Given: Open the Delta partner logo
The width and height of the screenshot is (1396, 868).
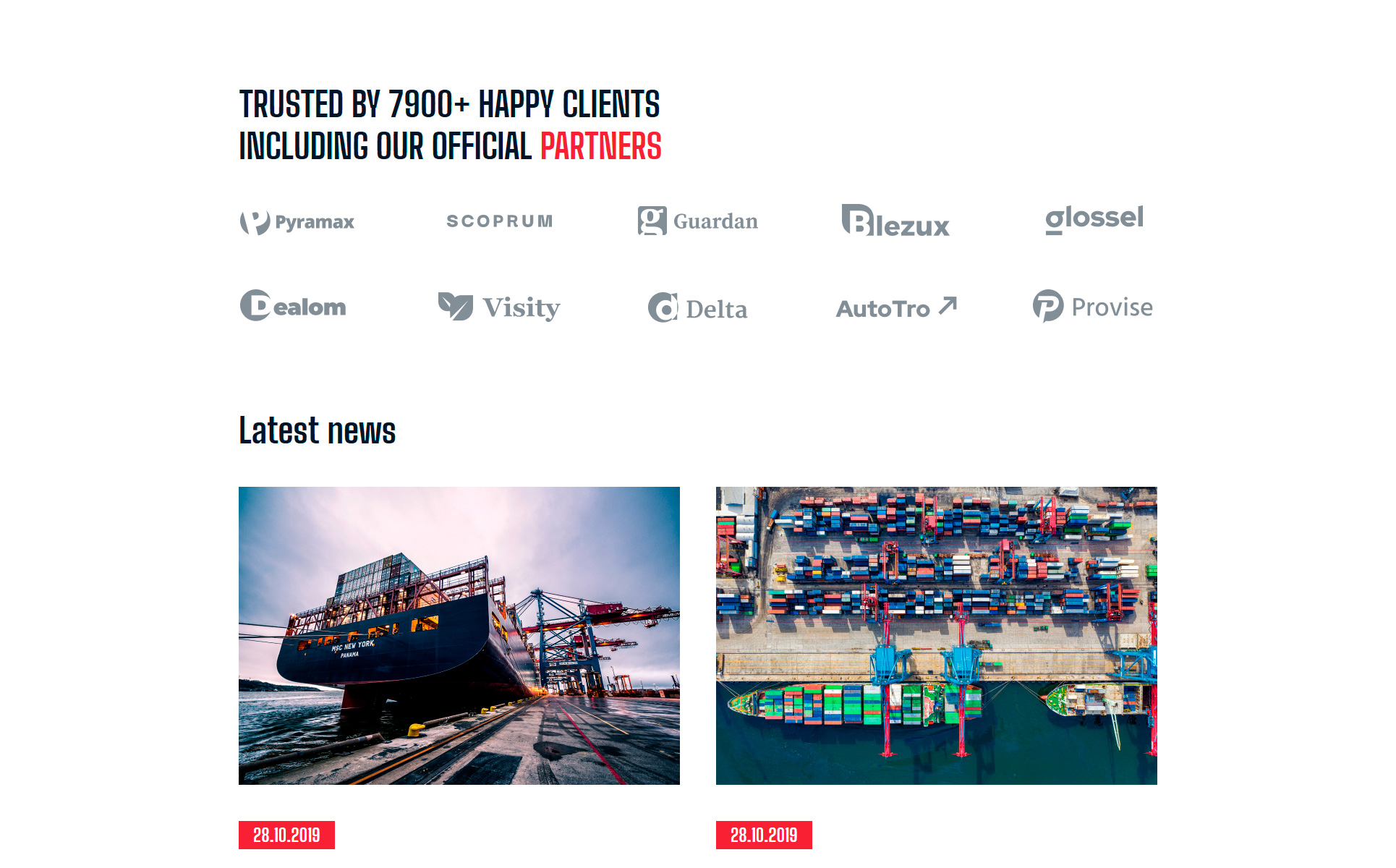Looking at the screenshot, I should pyautogui.click(x=698, y=308).
